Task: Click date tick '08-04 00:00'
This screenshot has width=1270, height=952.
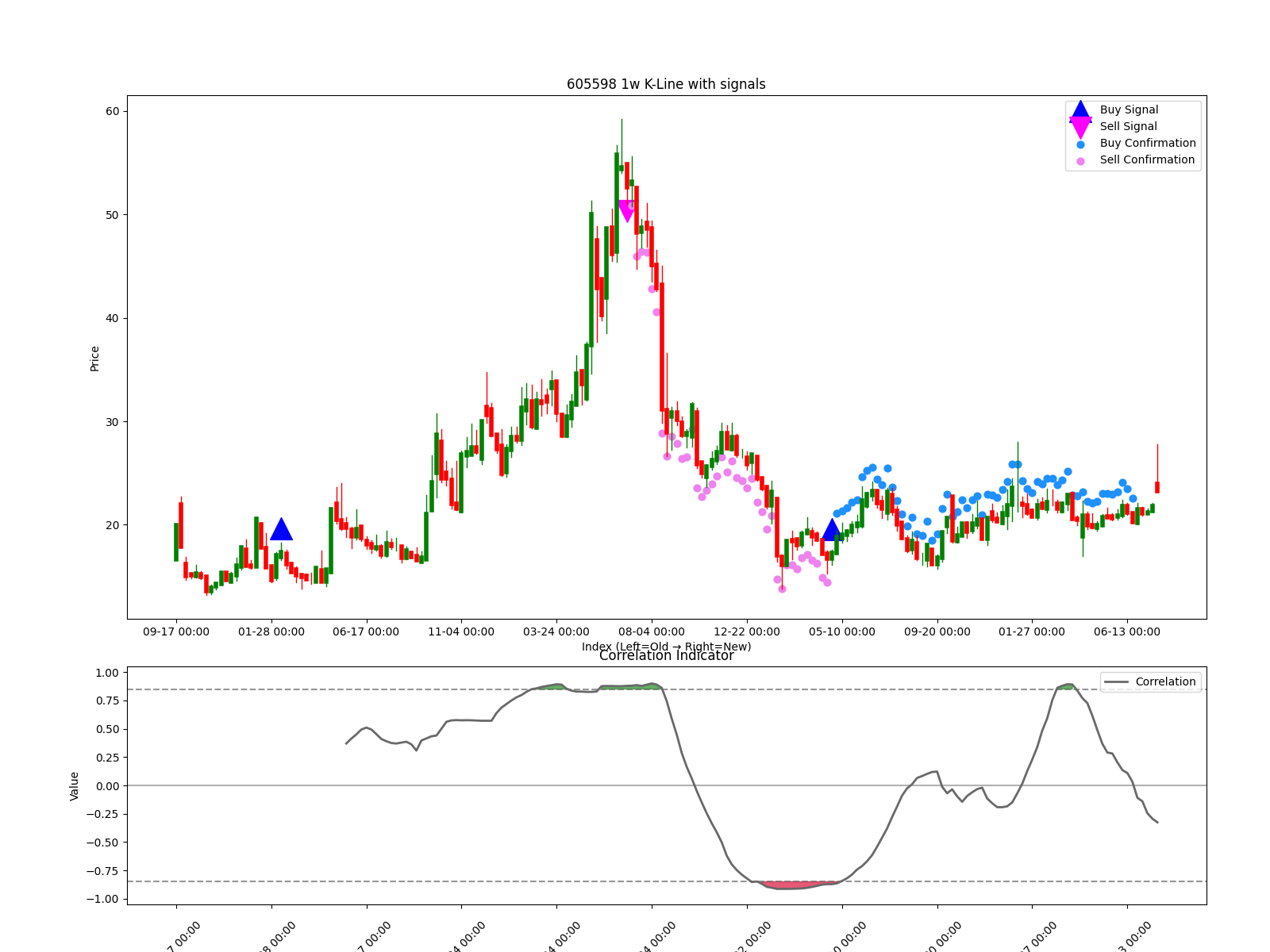Action: click(x=652, y=632)
